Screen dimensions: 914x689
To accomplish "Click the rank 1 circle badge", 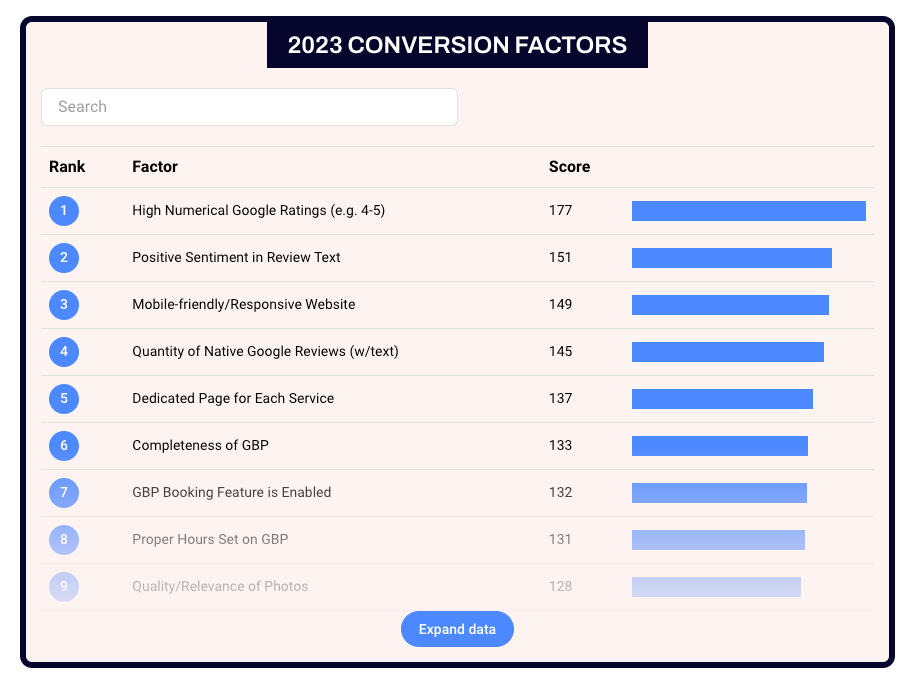I will (64, 211).
